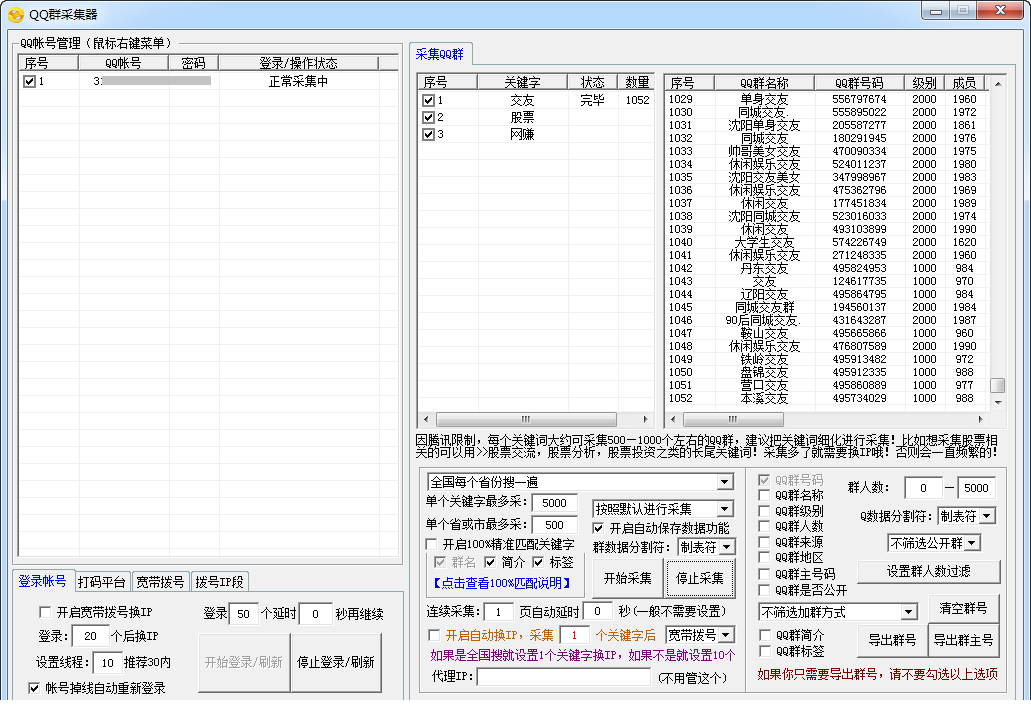Check the QQ群标签 export option
Image resolution: width=1031 pixels, height=723 pixels.
765,651
